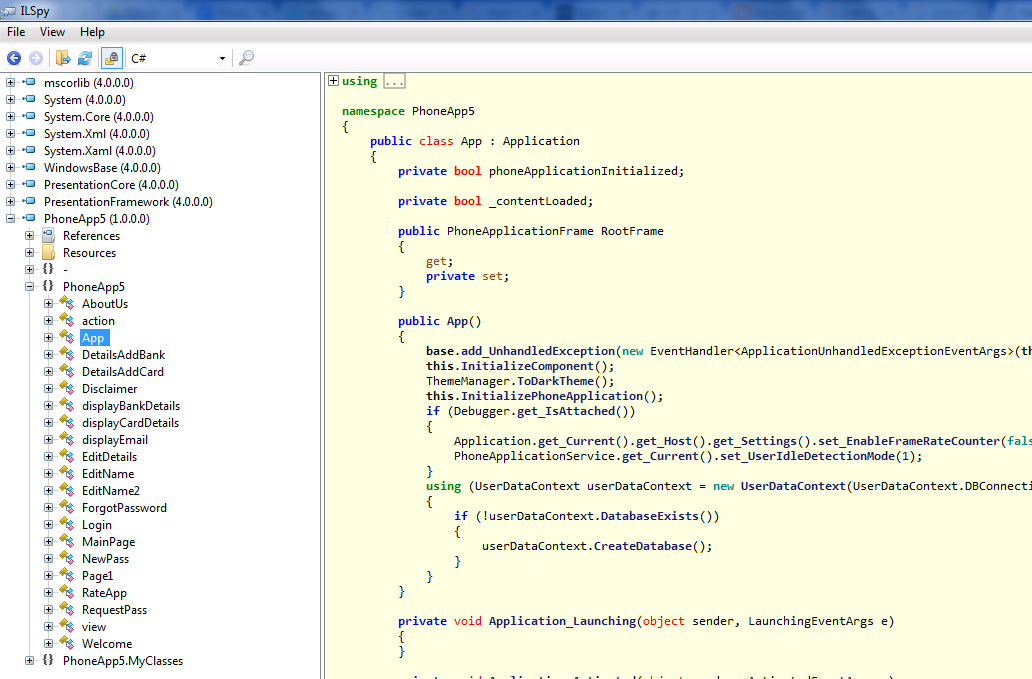
Task: Click the Login class icon
Action: [67, 524]
